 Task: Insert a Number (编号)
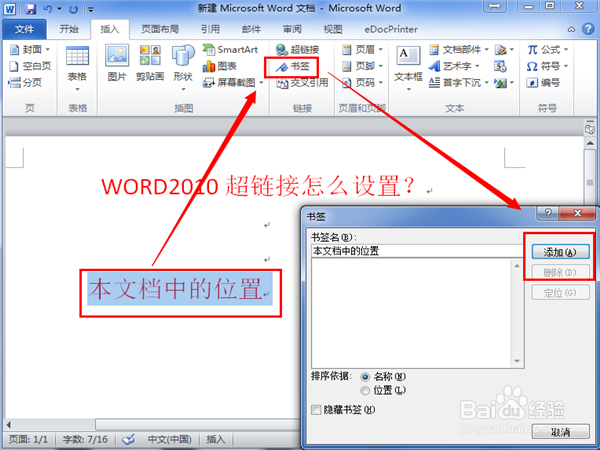point(543,82)
